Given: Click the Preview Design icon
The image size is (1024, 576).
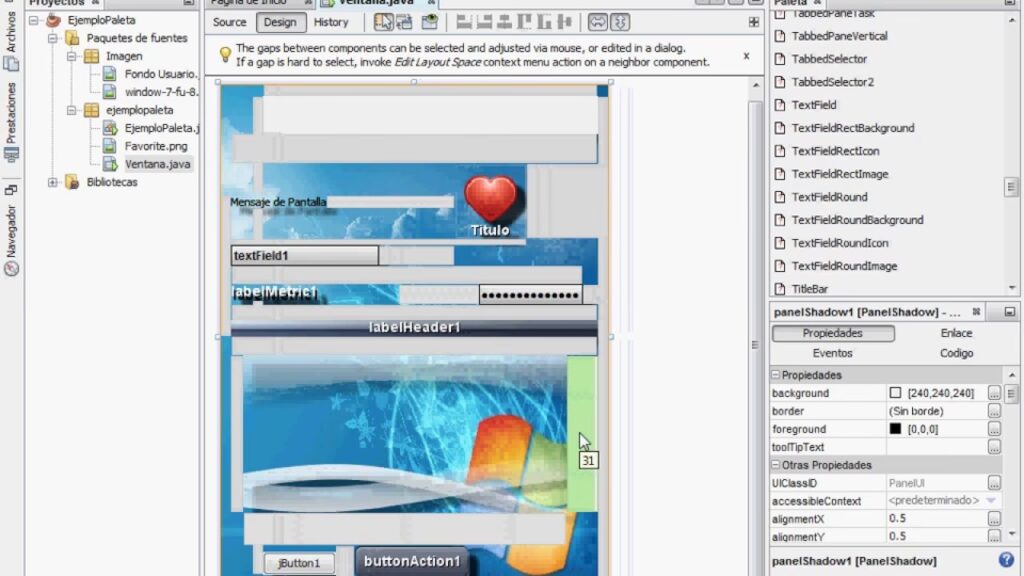Looking at the screenshot, I should point(431,22).
